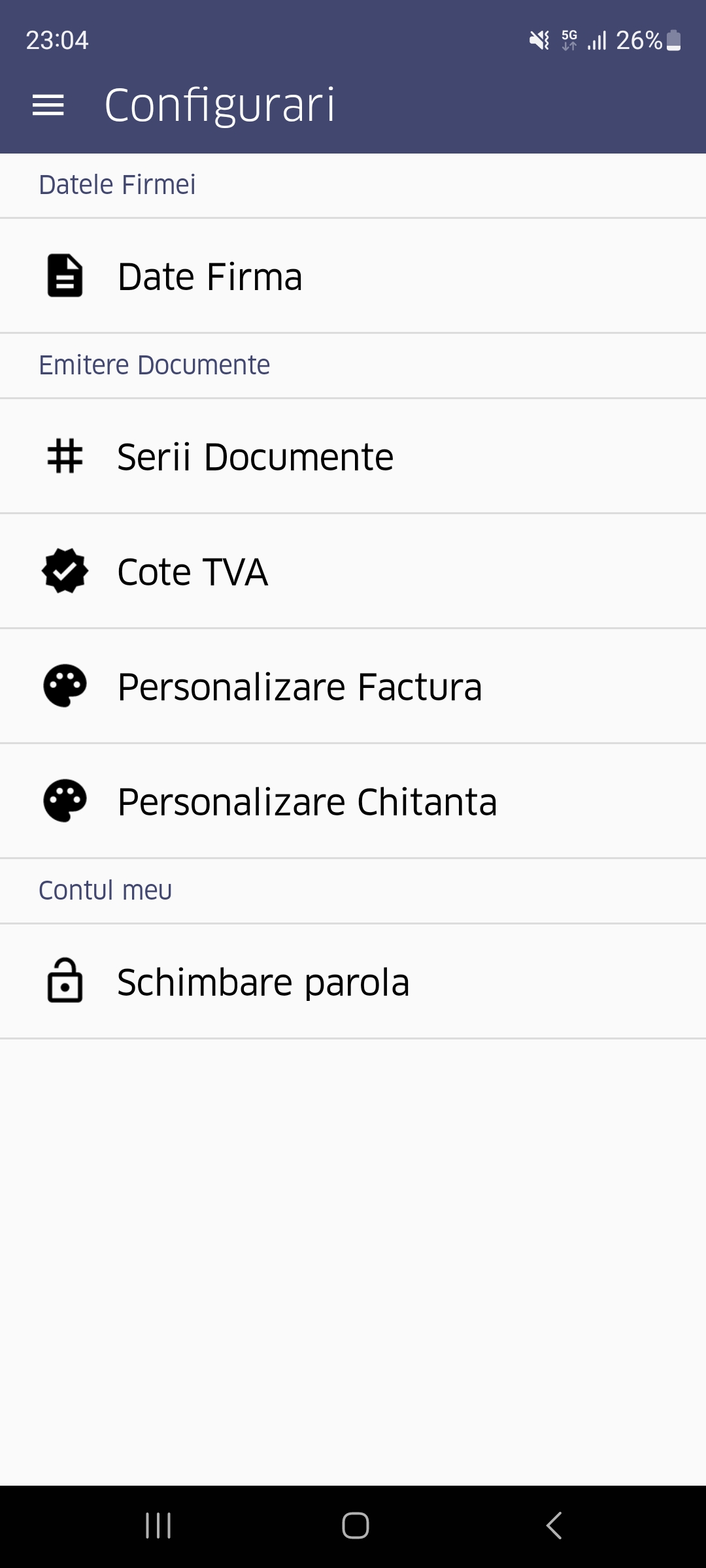Tap the Configurari page title
Viewport: 706px width, 1568px height.
pos(220,105)
